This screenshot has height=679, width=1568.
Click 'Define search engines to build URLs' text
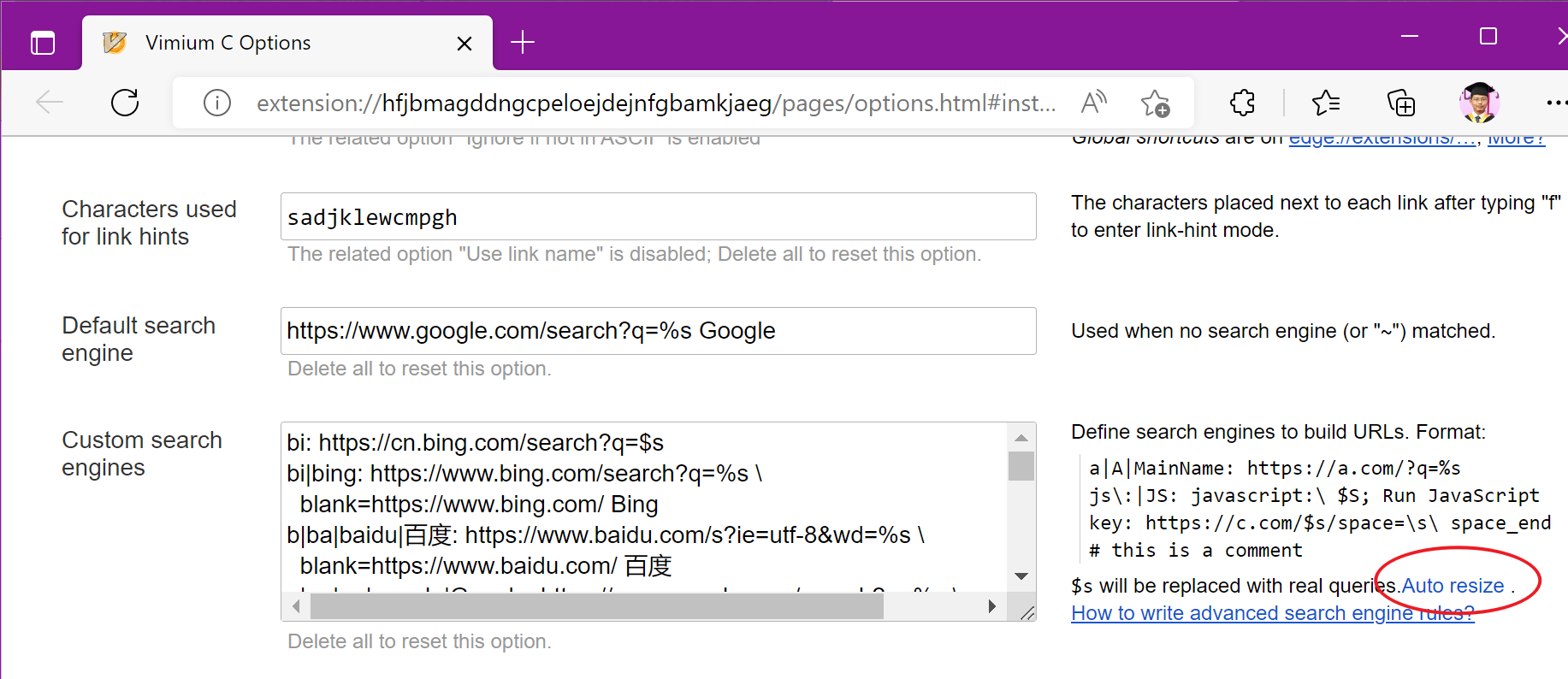1278,432
